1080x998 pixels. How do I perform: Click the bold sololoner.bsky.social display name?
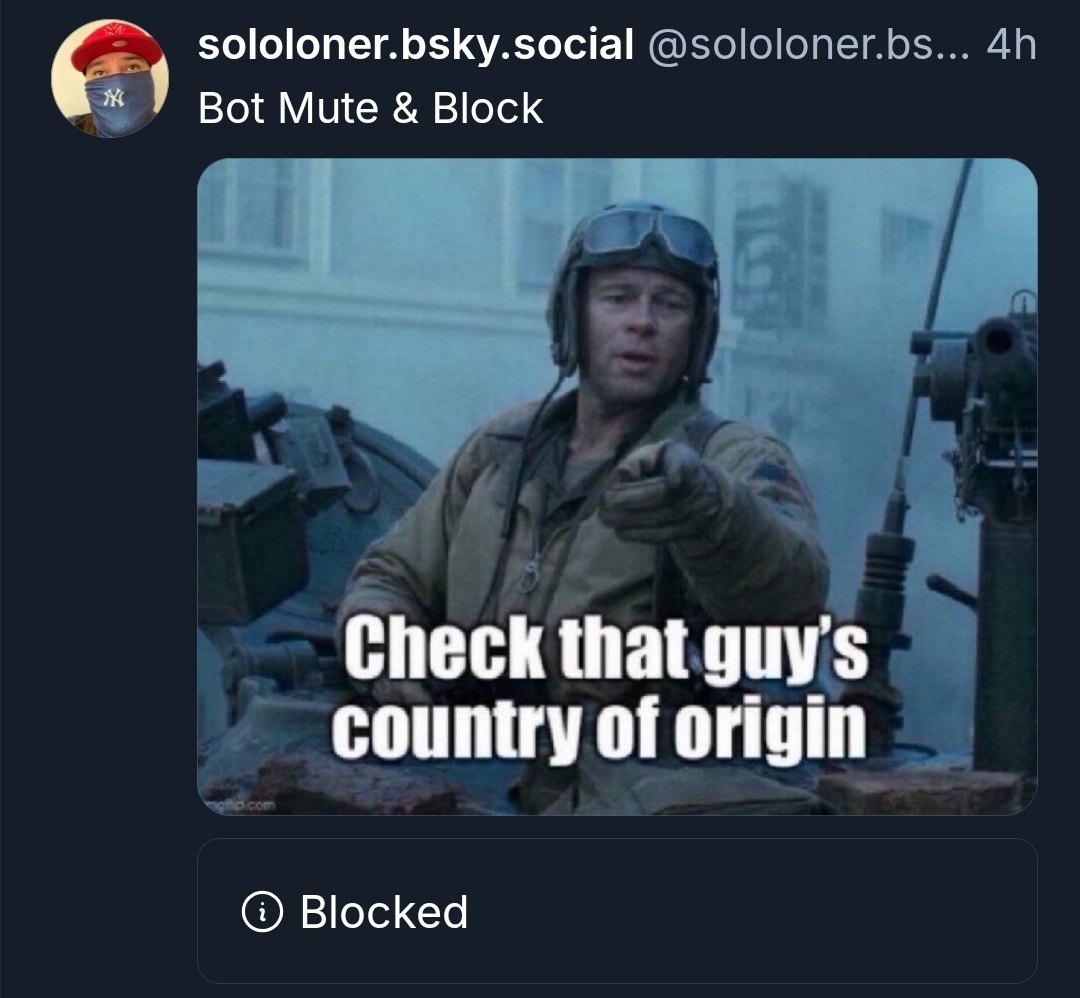click(416, 45)
